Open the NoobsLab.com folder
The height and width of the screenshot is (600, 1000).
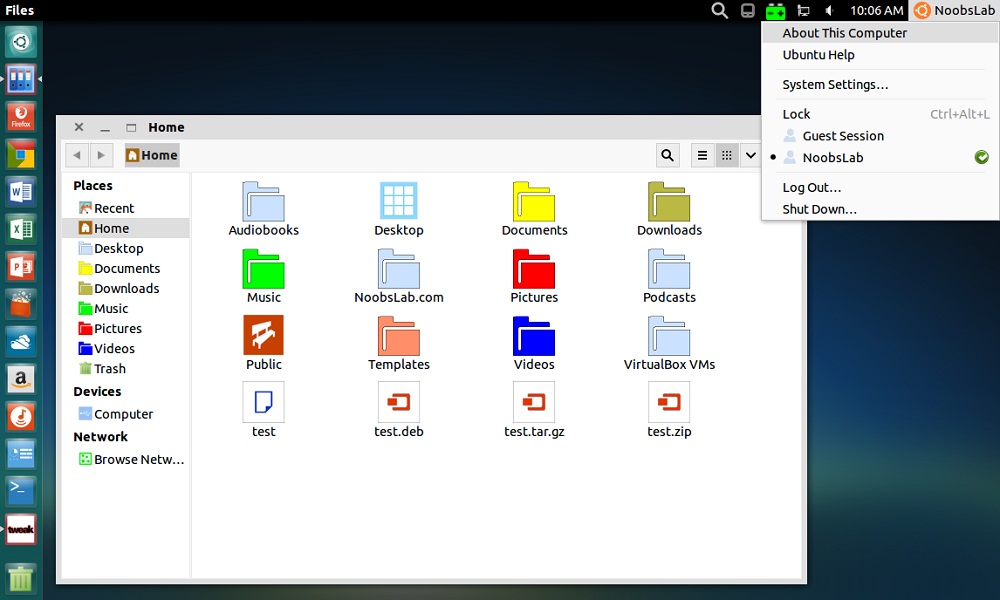click(x=399, y=269)
